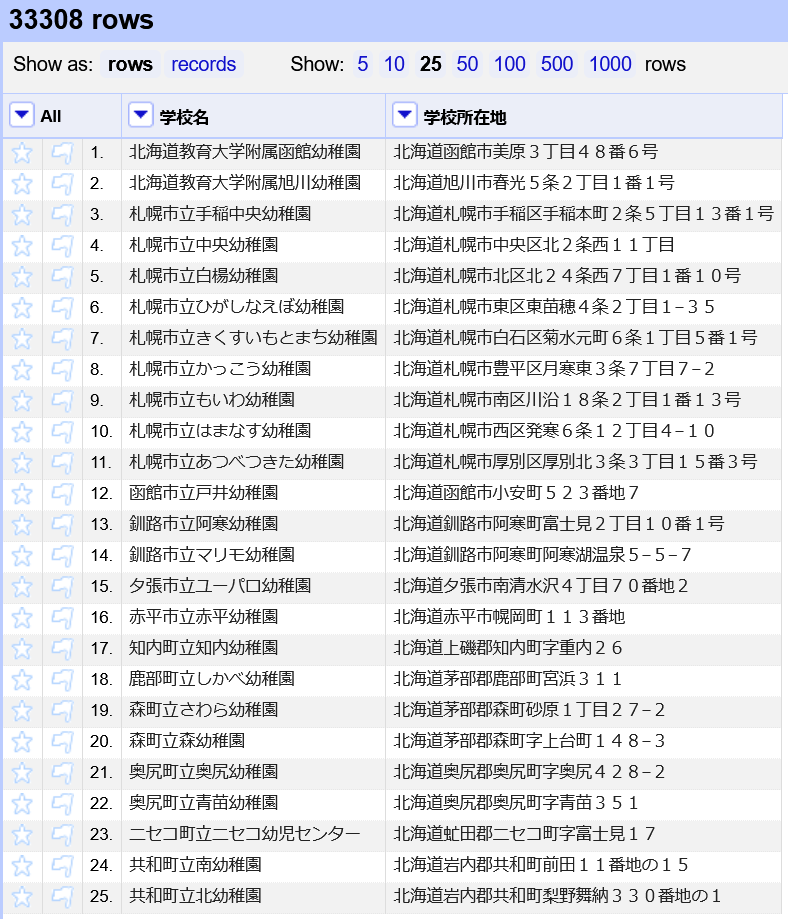Star row 13 釧路市立阿寒幼稚園
This screenshot has height=919, width=788.
tap(22, 526)
